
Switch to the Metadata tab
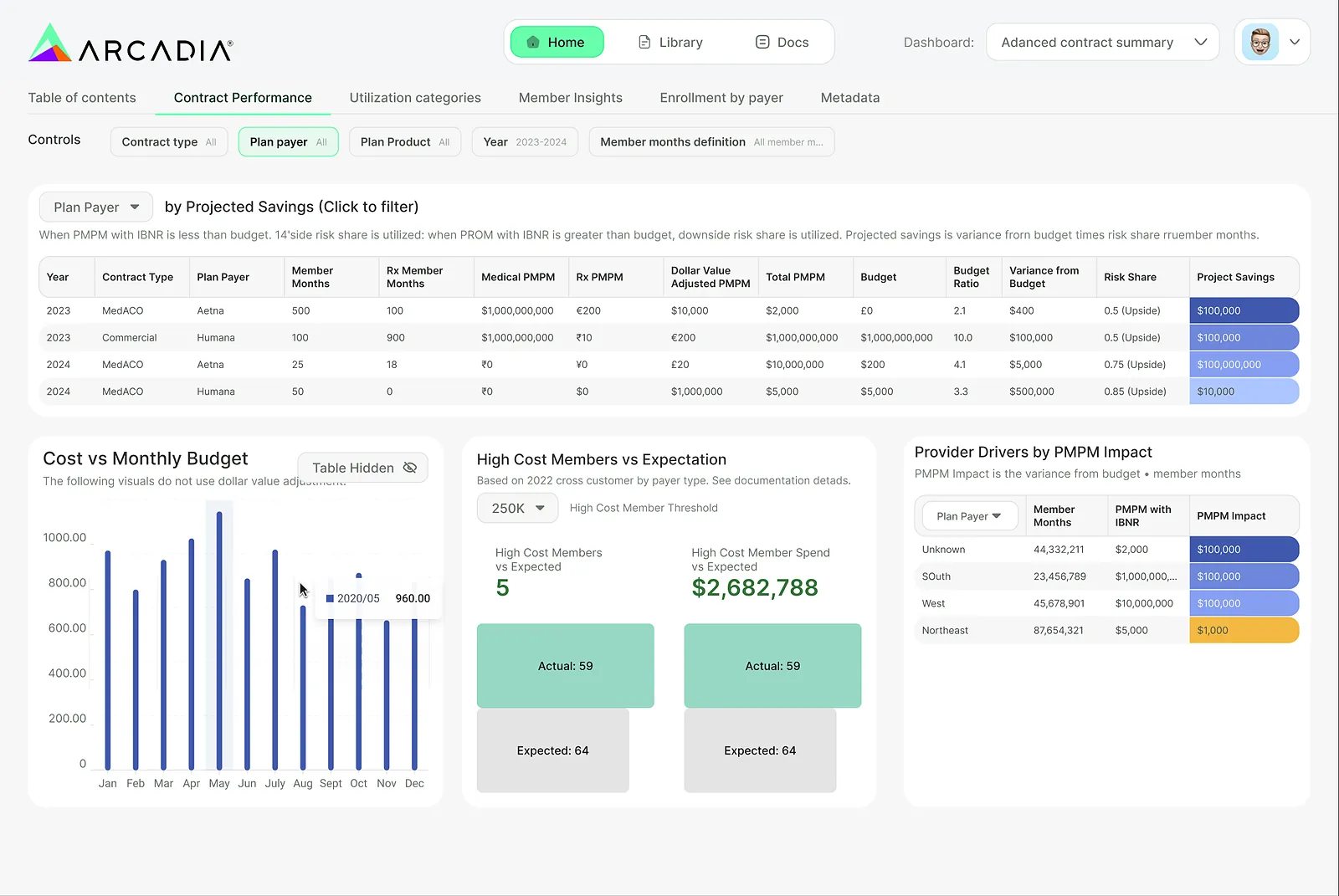tap(850, 98)
